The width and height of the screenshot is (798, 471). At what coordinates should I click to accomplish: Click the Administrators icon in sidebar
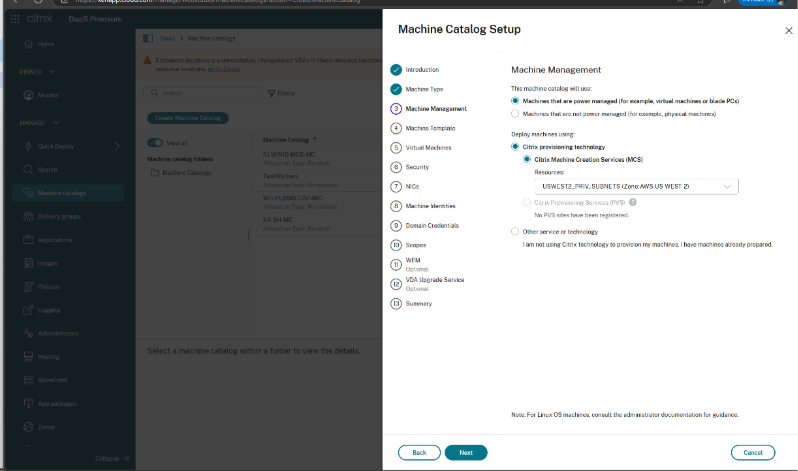[28, 334]
